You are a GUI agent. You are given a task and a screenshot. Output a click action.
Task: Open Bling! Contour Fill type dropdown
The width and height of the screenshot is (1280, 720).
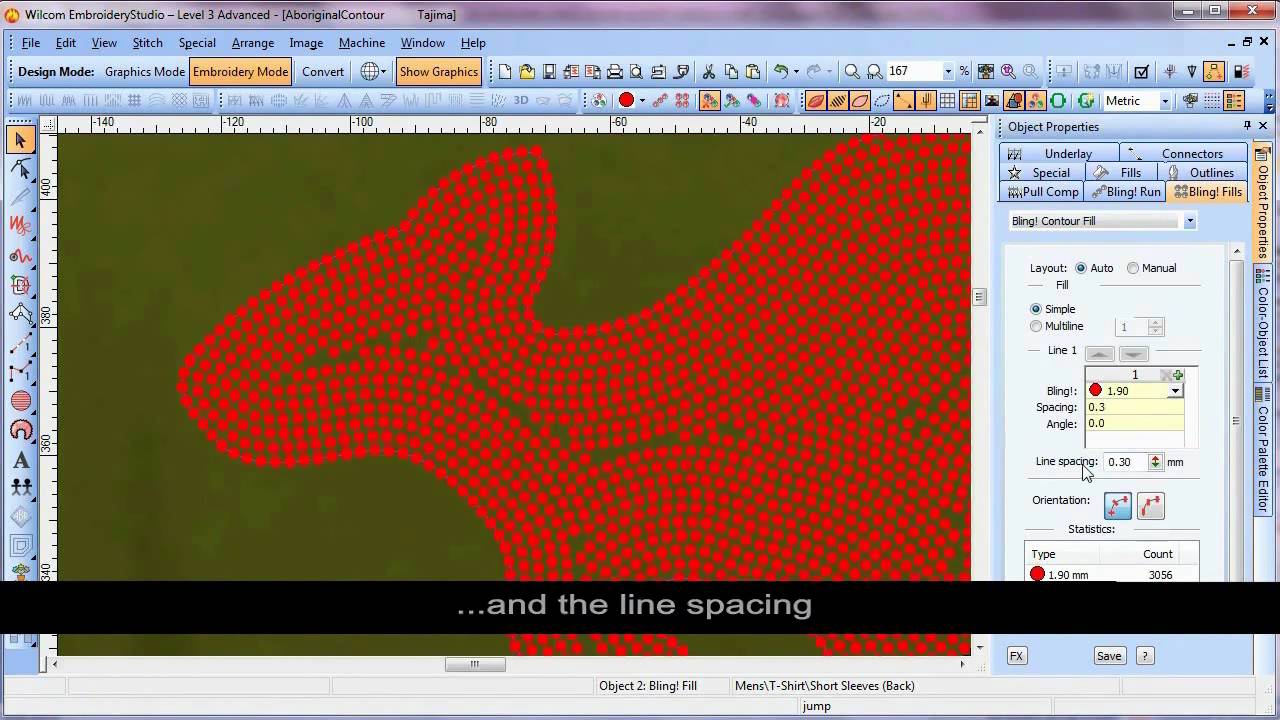(x=1189, y=221)
